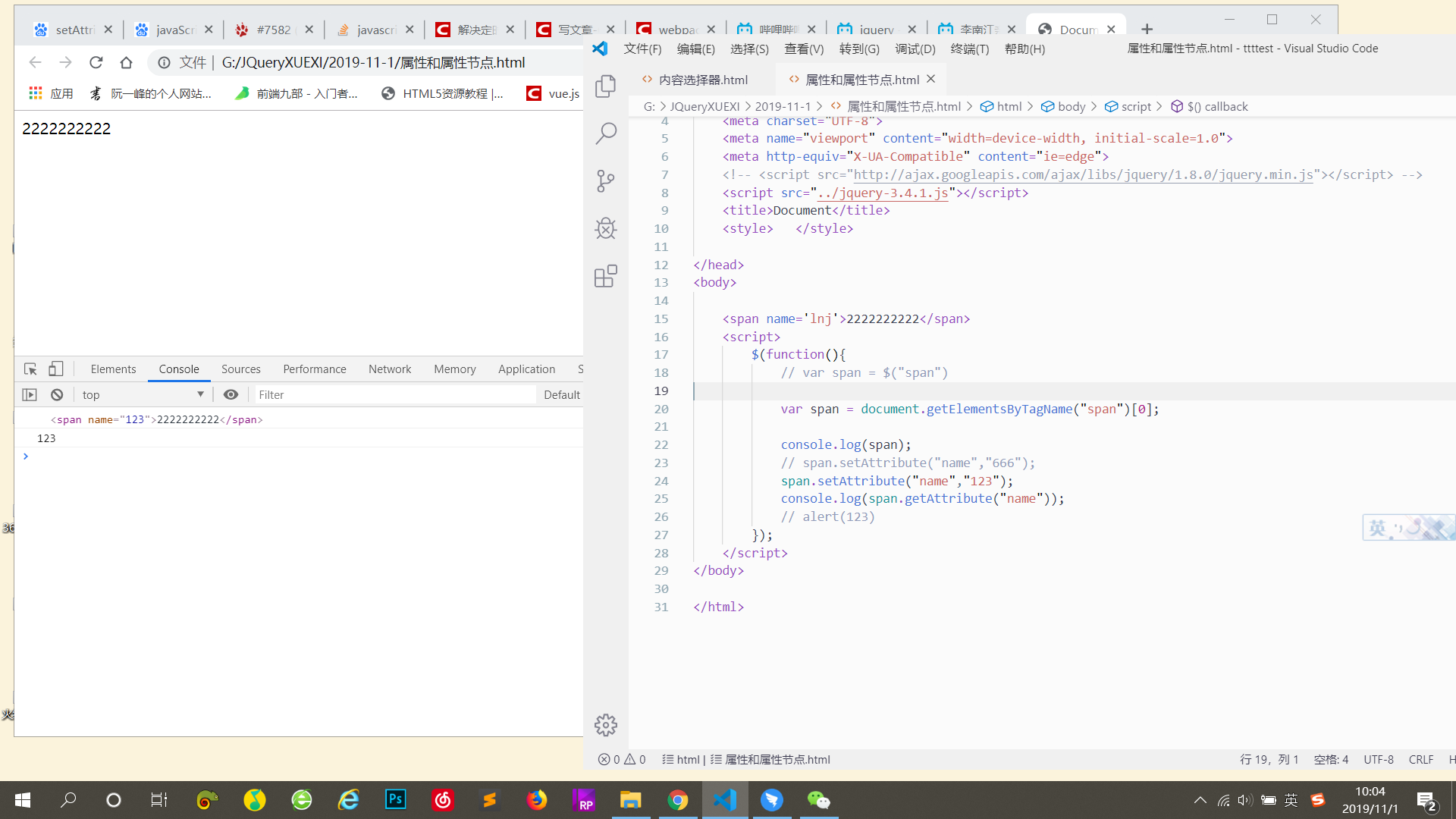Open jquery-3.4.1.js link in code
1456x819 pixels.
pyautogui.click(x=883, y=193)
